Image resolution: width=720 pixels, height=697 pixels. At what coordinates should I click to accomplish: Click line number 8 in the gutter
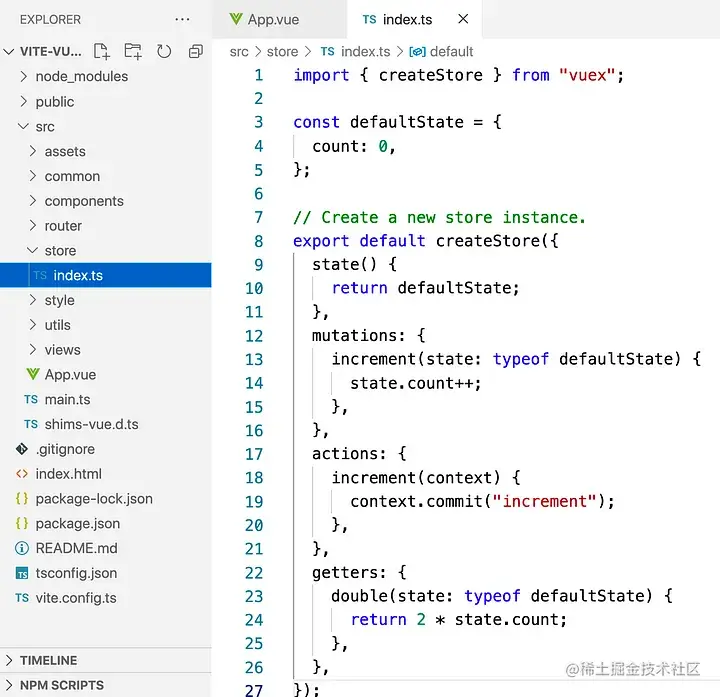pyautogui.click(x=259, y=241)
